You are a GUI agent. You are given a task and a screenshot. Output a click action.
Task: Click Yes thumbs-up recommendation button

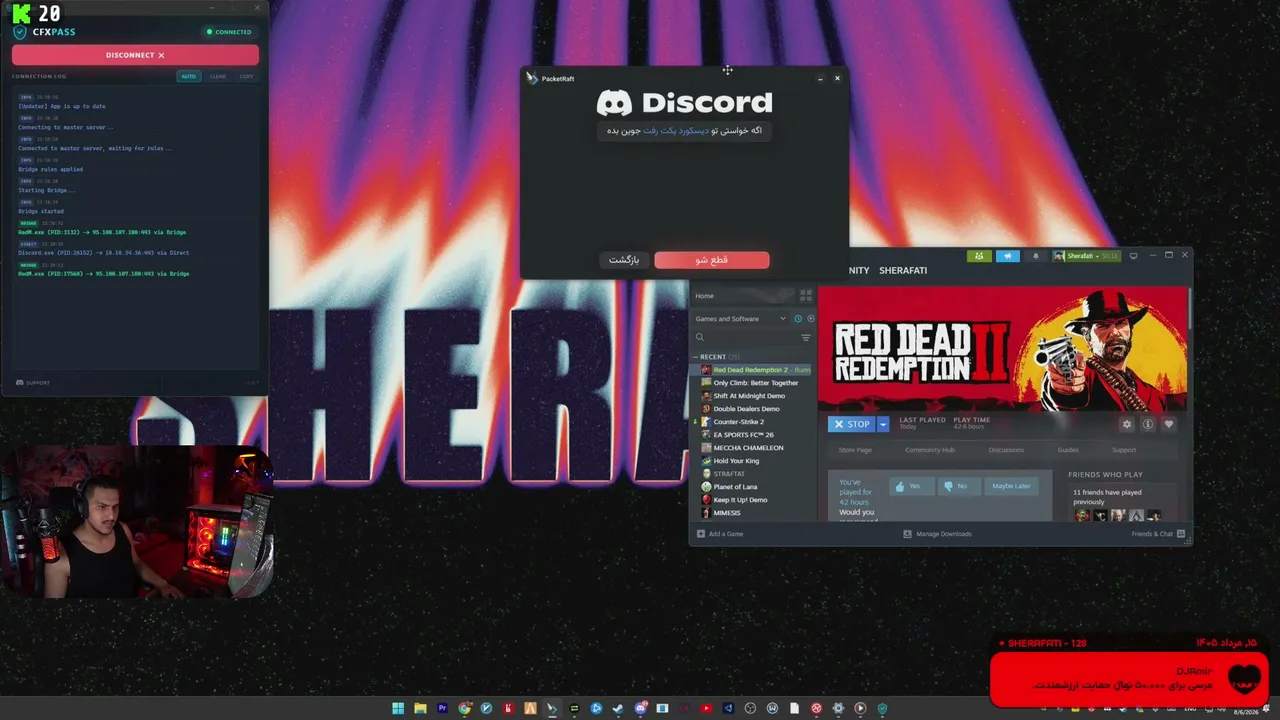click(911, 486)
